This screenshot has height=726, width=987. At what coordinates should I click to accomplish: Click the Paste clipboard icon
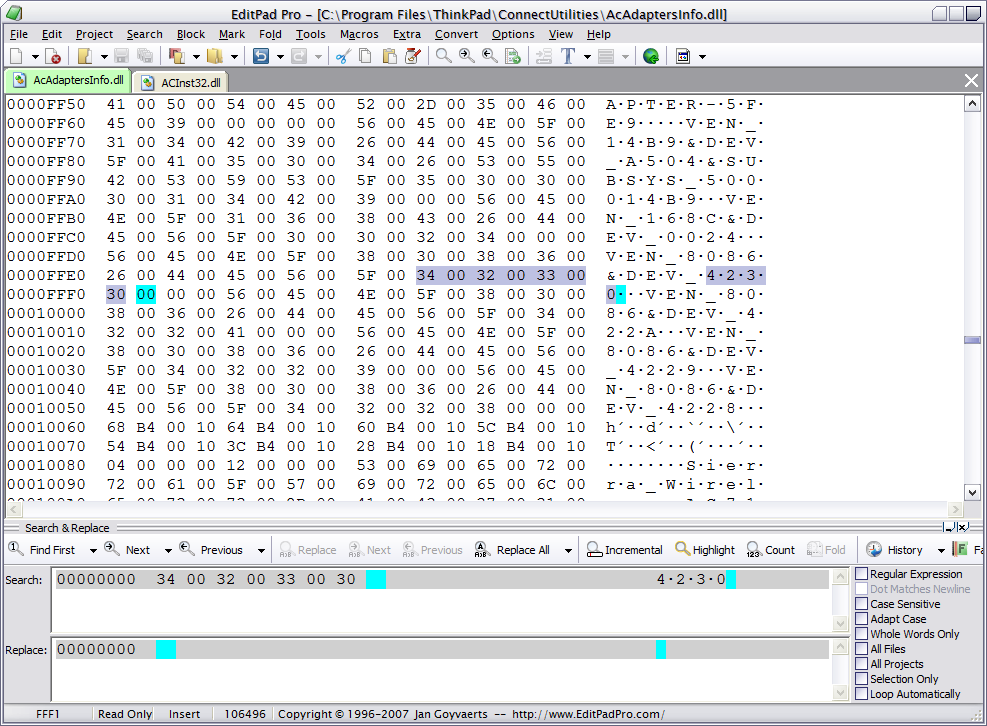tap(390, 57)
